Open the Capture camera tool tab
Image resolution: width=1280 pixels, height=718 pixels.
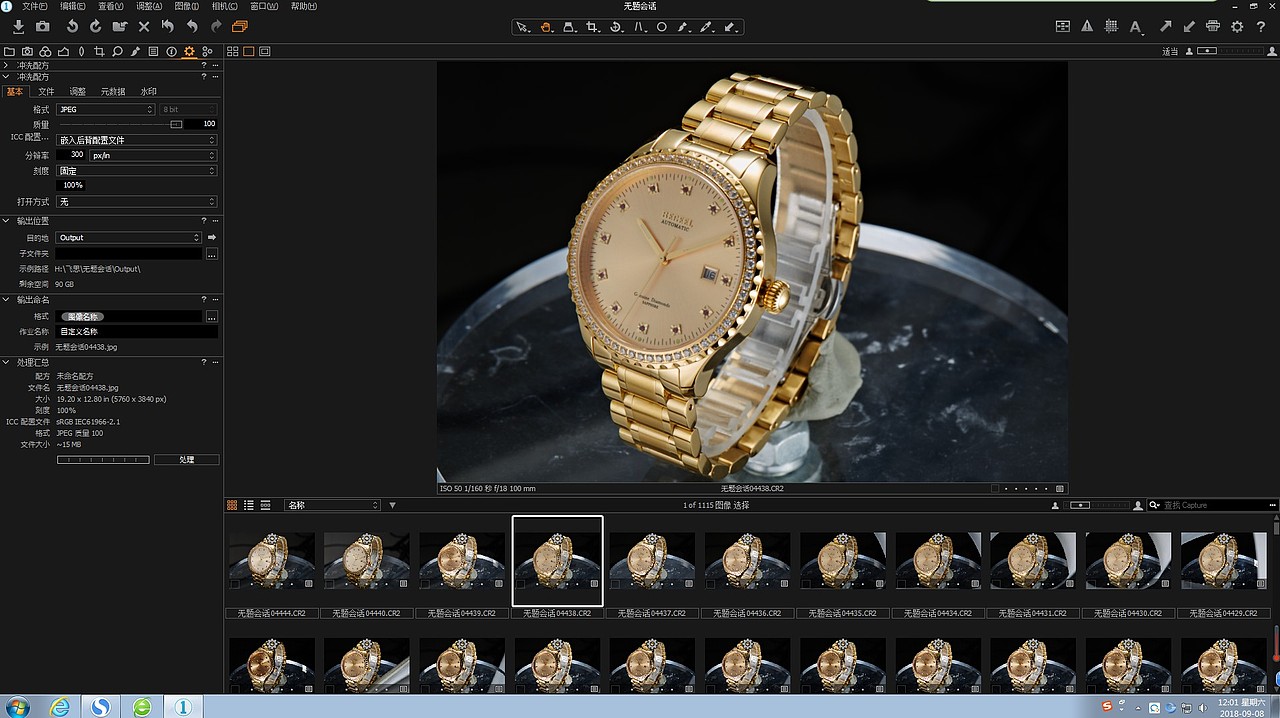click(27, 51)
